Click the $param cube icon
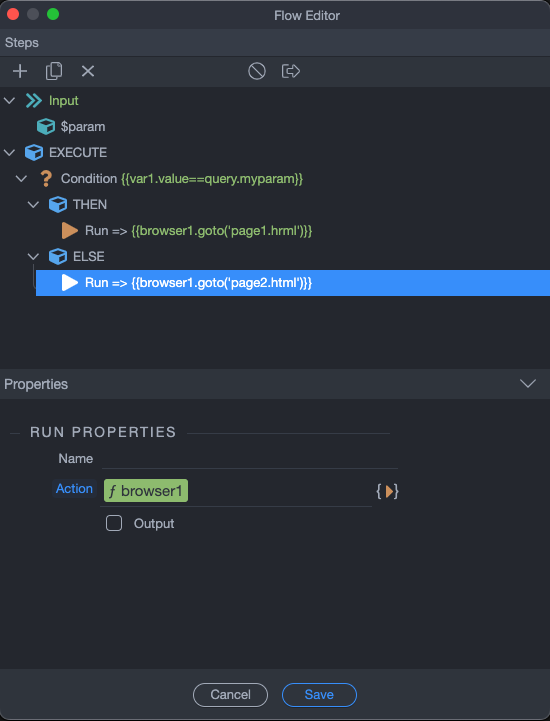The width and height of the screenshot is (550, 721). (46, 126)
